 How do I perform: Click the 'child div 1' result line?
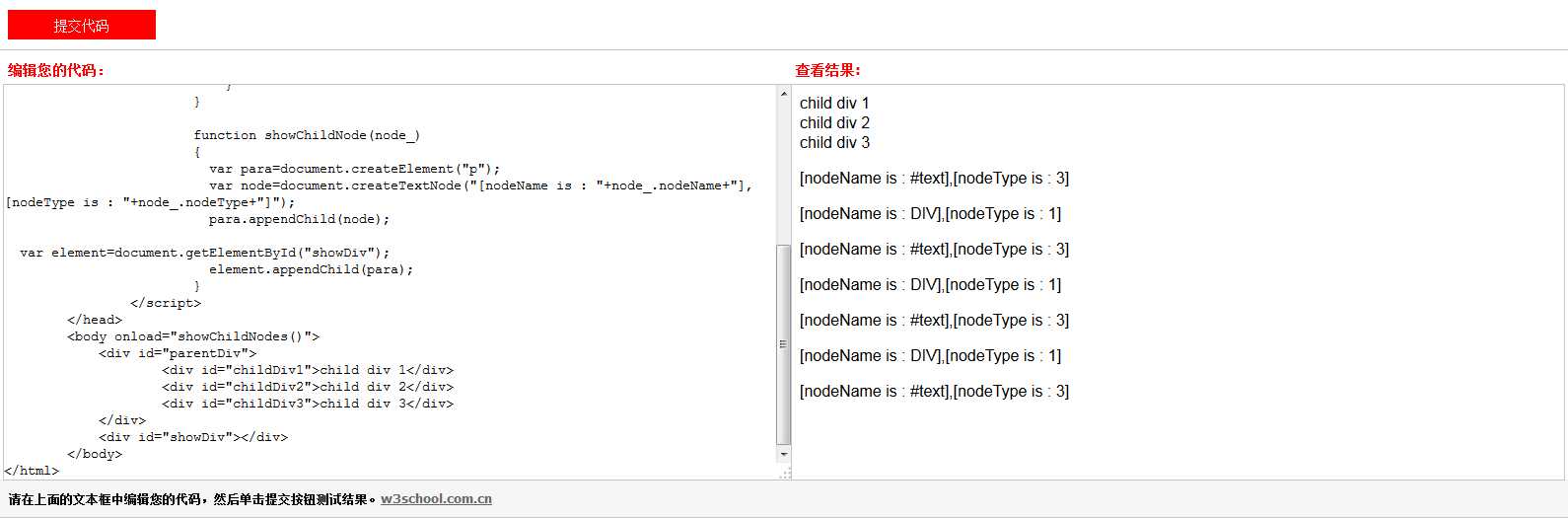834,103
